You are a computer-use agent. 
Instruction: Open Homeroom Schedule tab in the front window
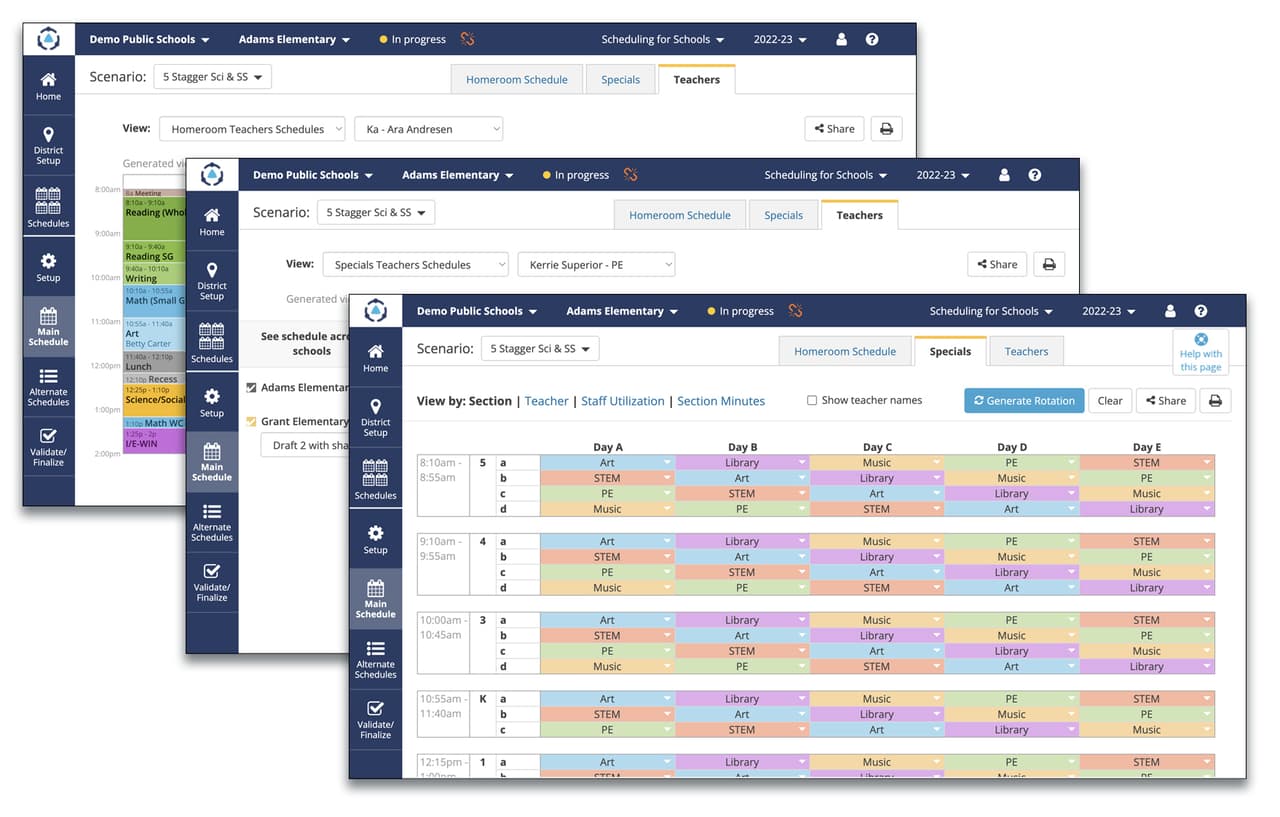pyautogui.click(x=844, y=351)
